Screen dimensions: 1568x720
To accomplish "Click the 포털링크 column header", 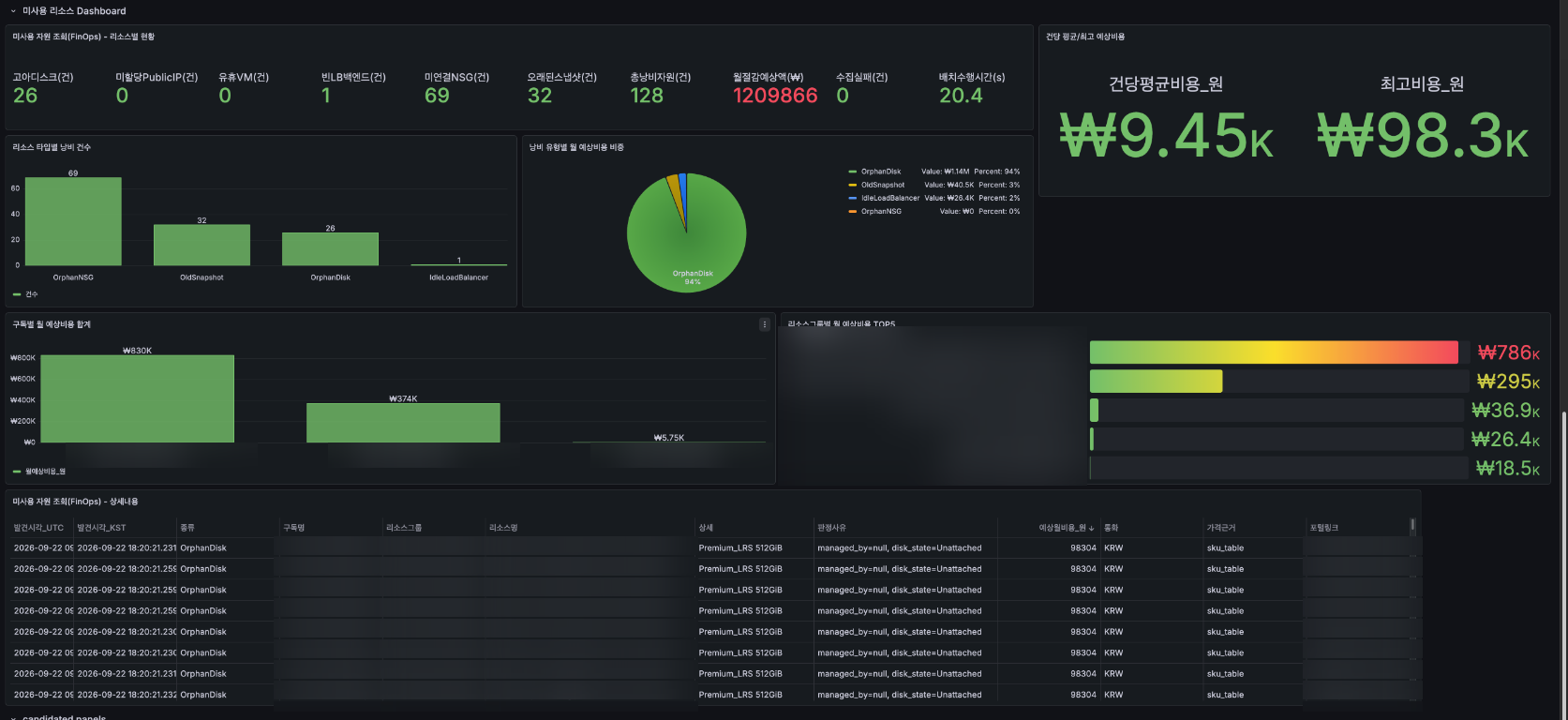I will click(x=1324, y=528).
